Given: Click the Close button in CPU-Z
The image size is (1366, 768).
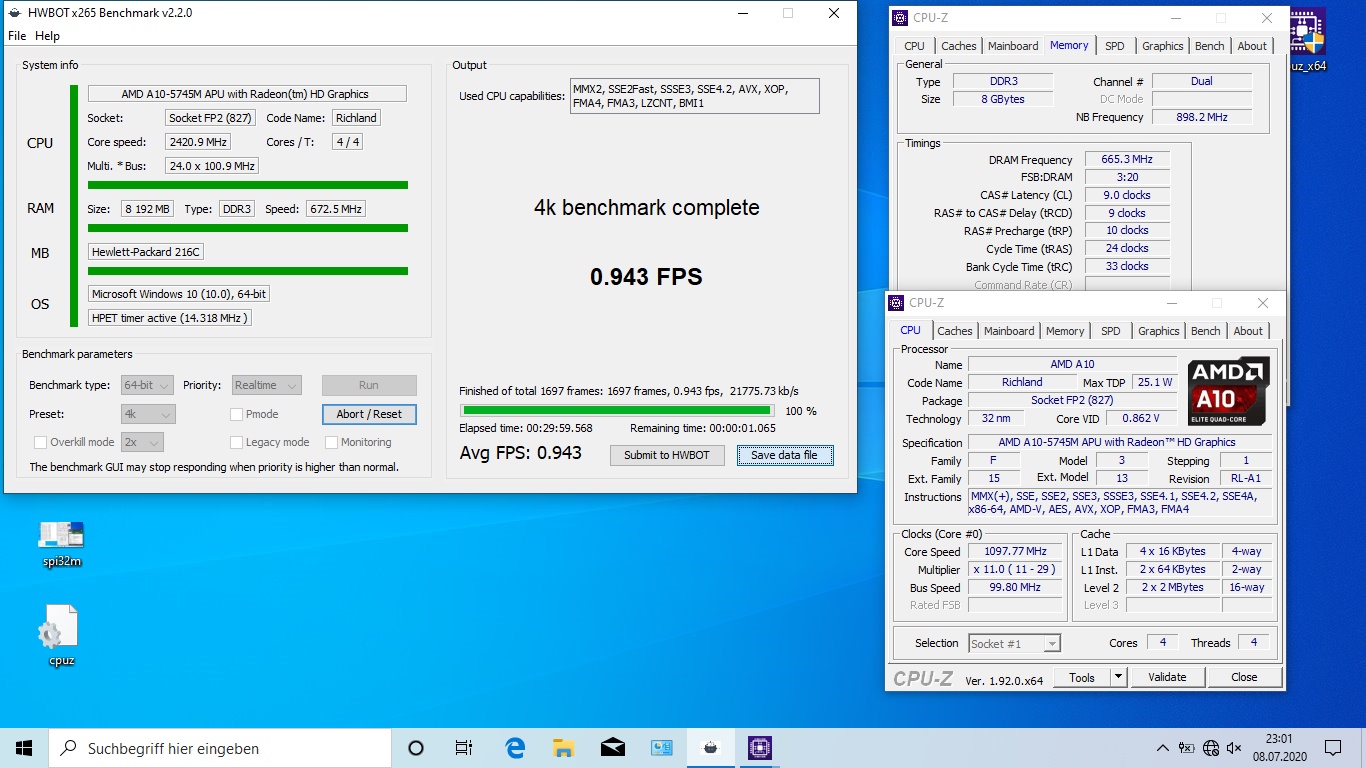Looking at the screenshot, I should 1244,677.
